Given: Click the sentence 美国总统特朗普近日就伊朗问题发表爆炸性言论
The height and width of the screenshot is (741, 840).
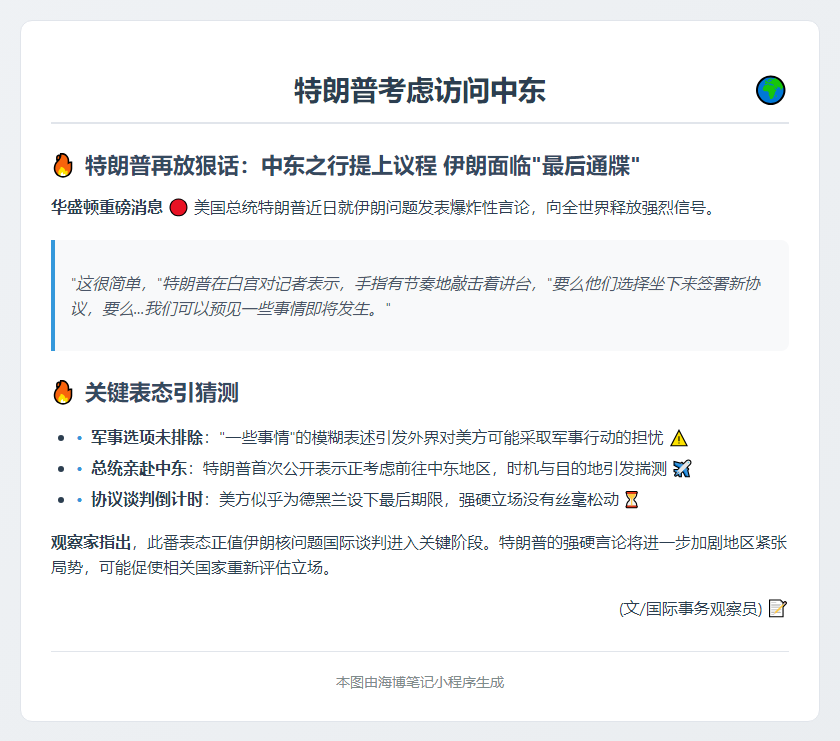Looking at the screenshot, I should coord(361,207).
